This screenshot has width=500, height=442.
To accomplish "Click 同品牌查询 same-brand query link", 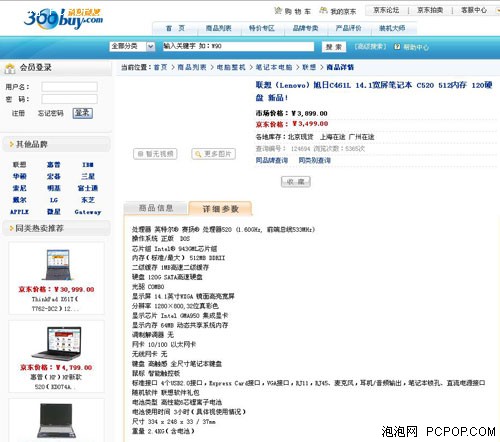I will pyautogui.click(x=272, y=161).
